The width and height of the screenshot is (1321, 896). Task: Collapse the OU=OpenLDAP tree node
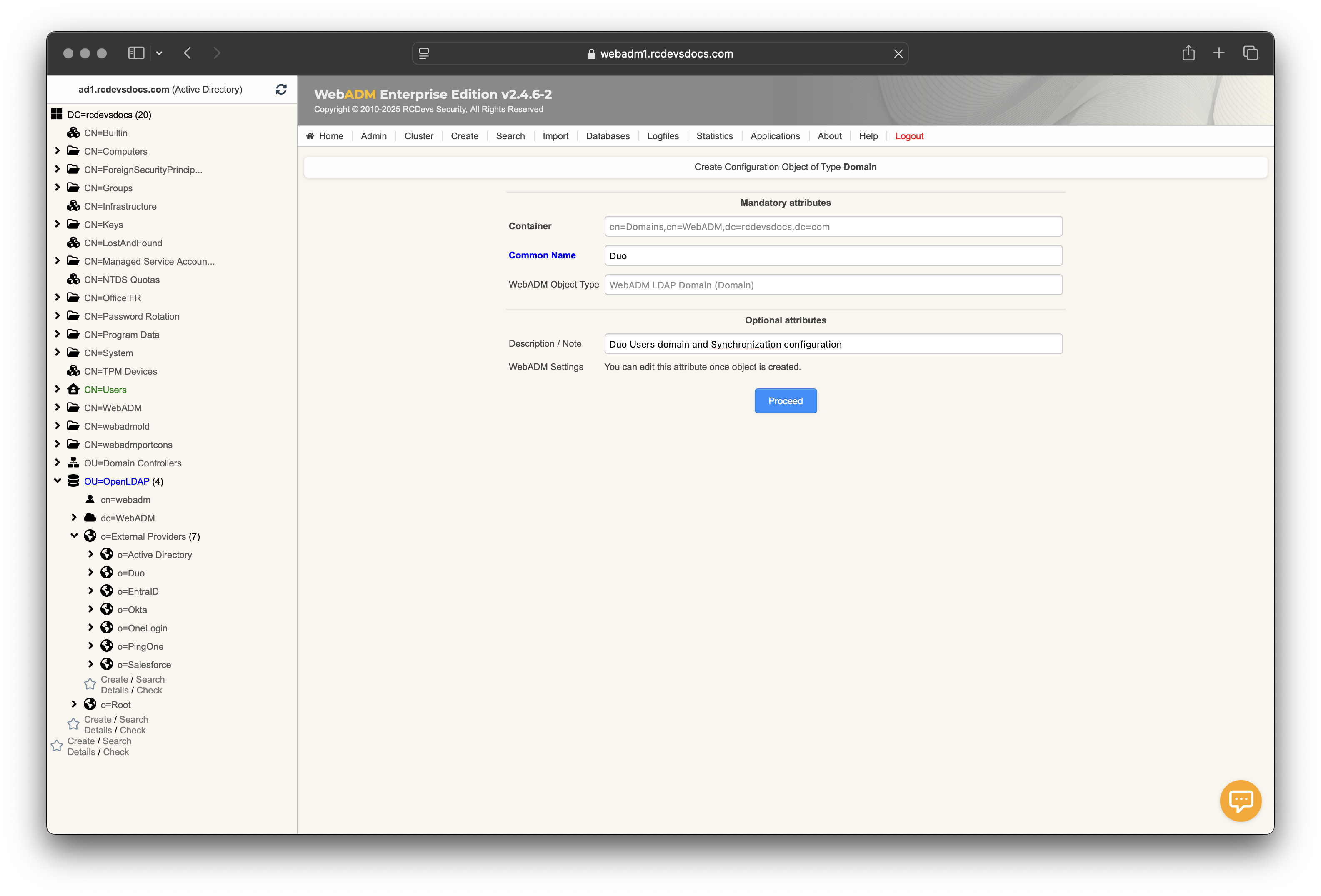click(x=58, y=481)
